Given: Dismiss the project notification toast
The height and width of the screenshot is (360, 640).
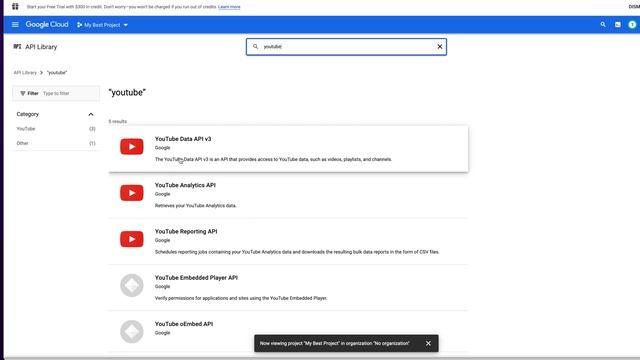Looking at the screenshot, I should pyautogui.click(x=428, y=343).
